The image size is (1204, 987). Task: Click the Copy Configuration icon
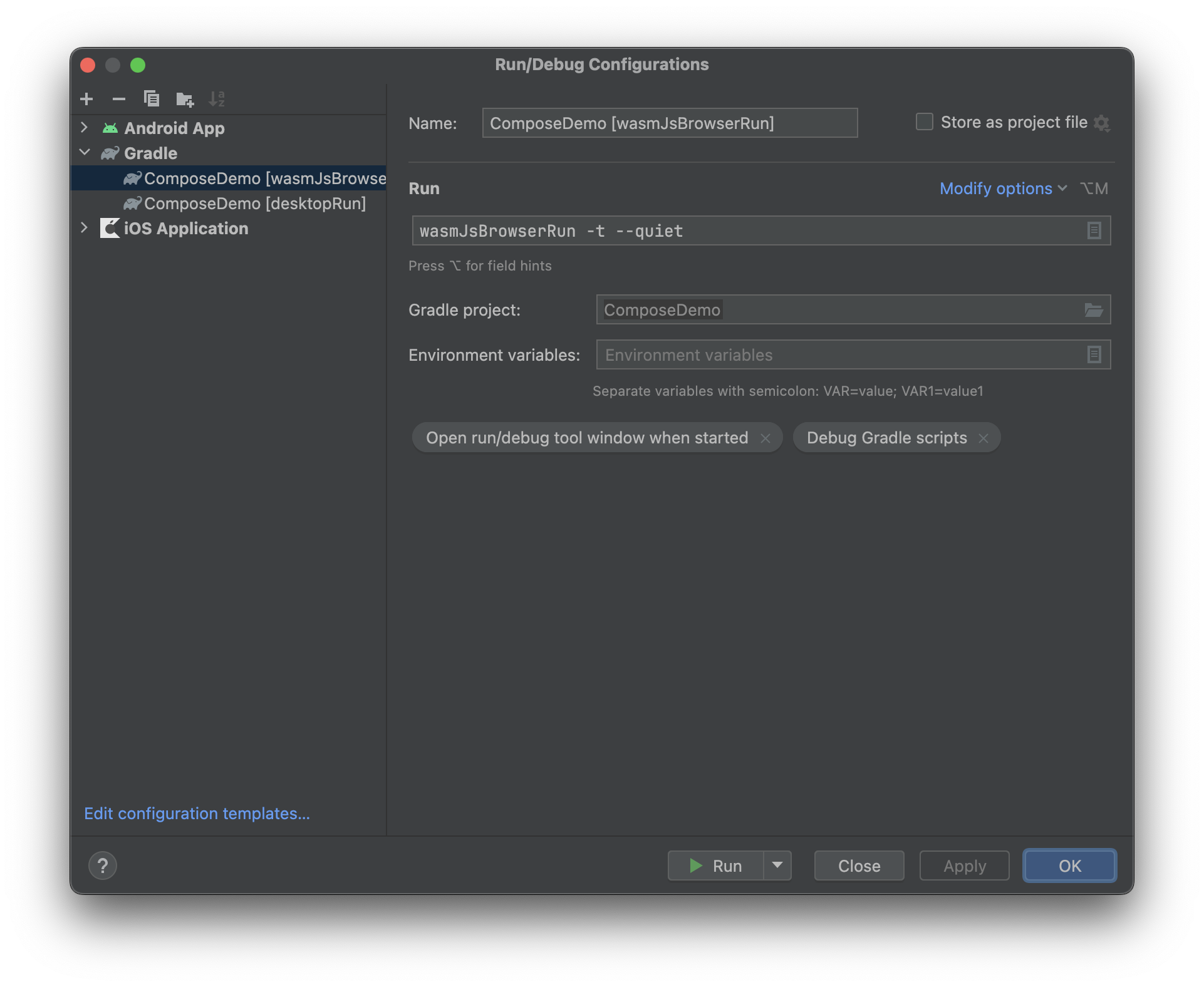(152, 99)
